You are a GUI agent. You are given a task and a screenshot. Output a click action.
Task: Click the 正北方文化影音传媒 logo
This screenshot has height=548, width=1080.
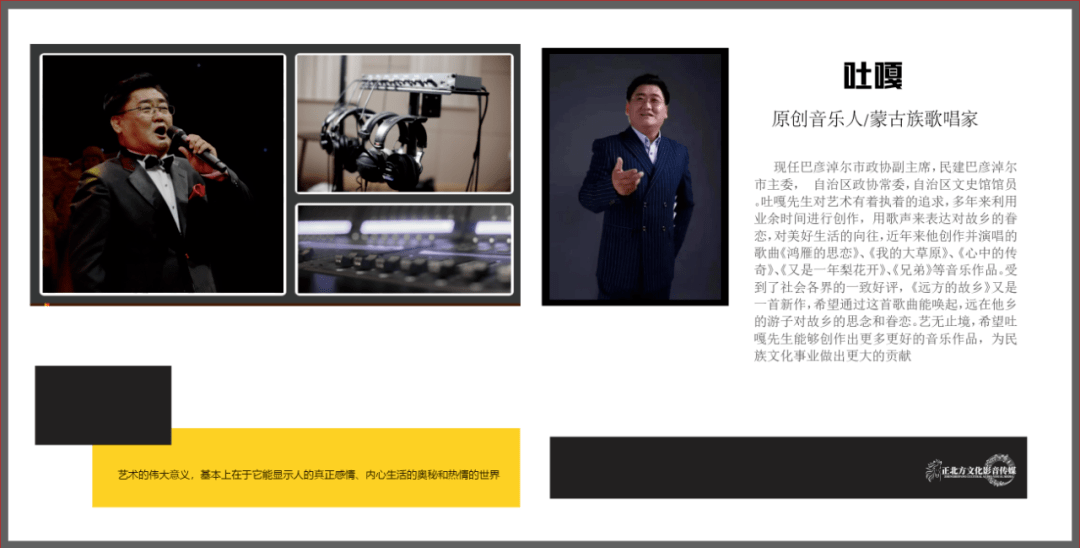pyautogui.click(x=970, y=471)
